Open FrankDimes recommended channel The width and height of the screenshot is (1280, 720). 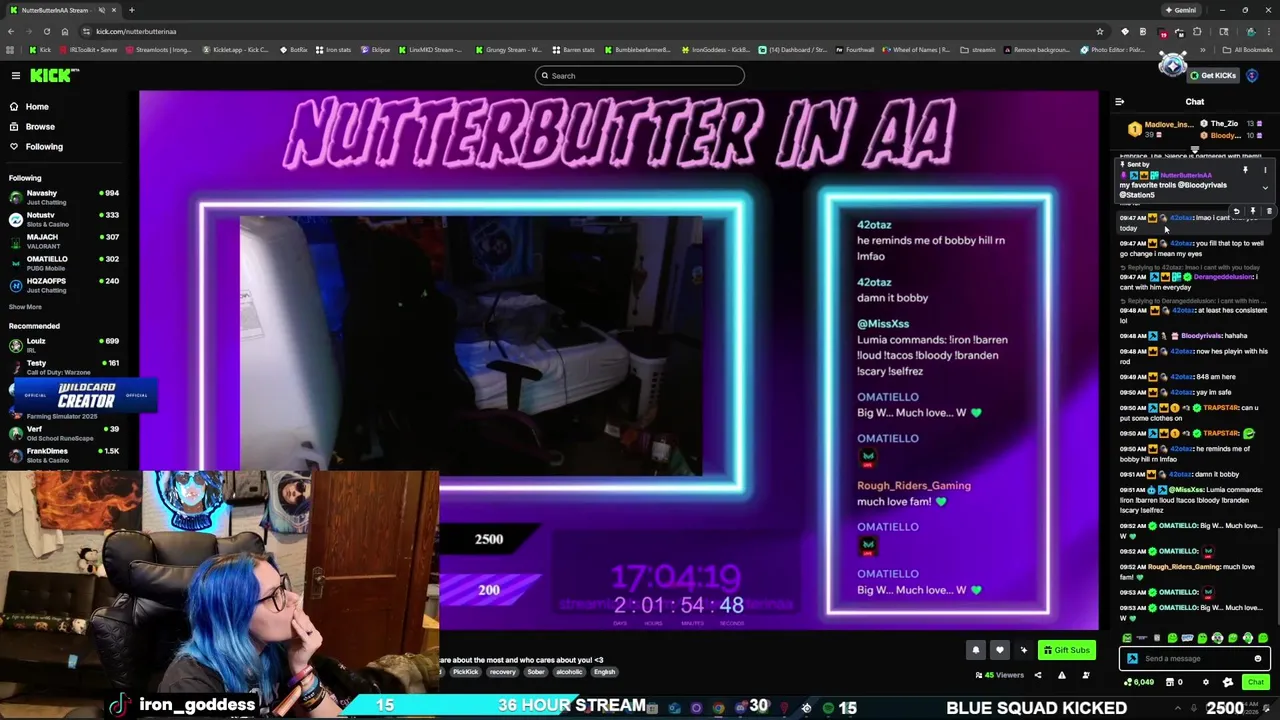point(64,455)
